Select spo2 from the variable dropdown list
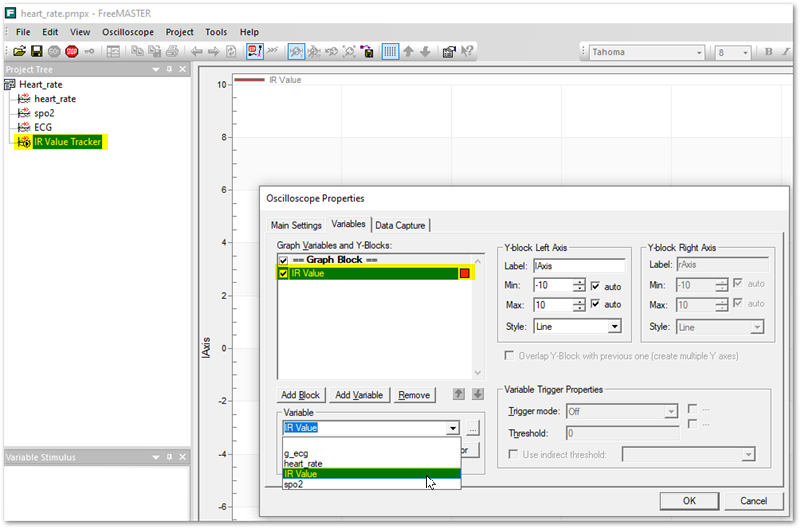 point(294,484)
